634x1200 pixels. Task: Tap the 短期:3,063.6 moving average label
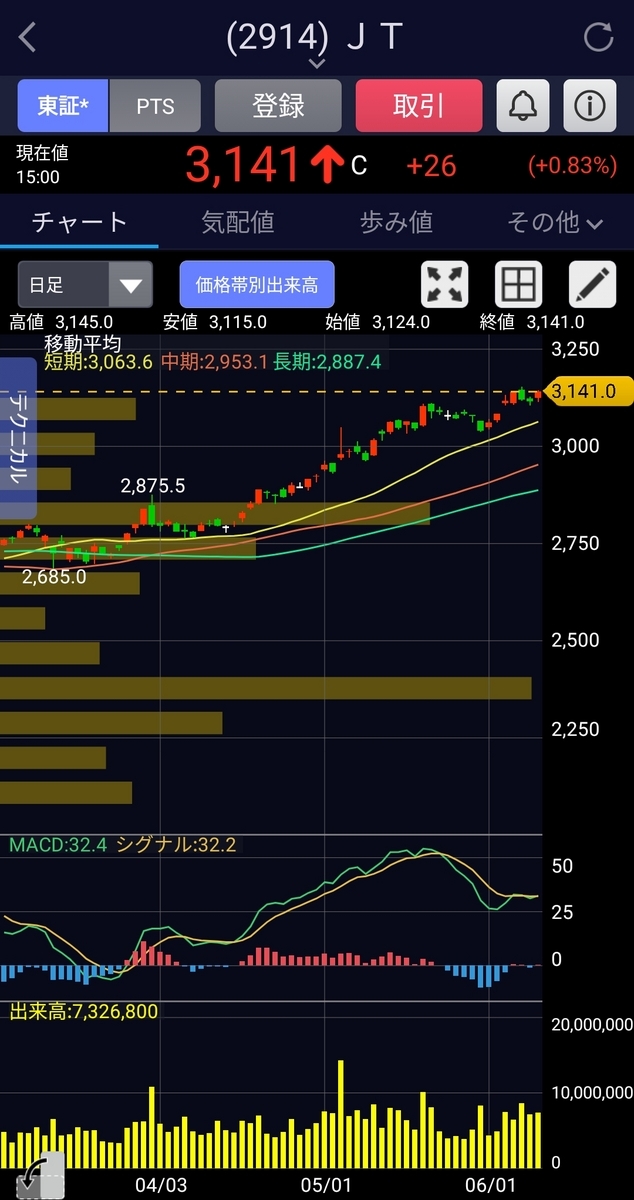click(x=98, y=362)
